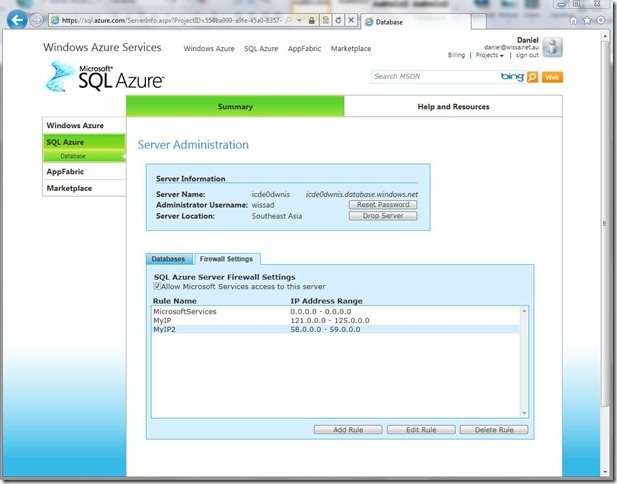Click the SQL Azure logo

[x=105, y=77]
